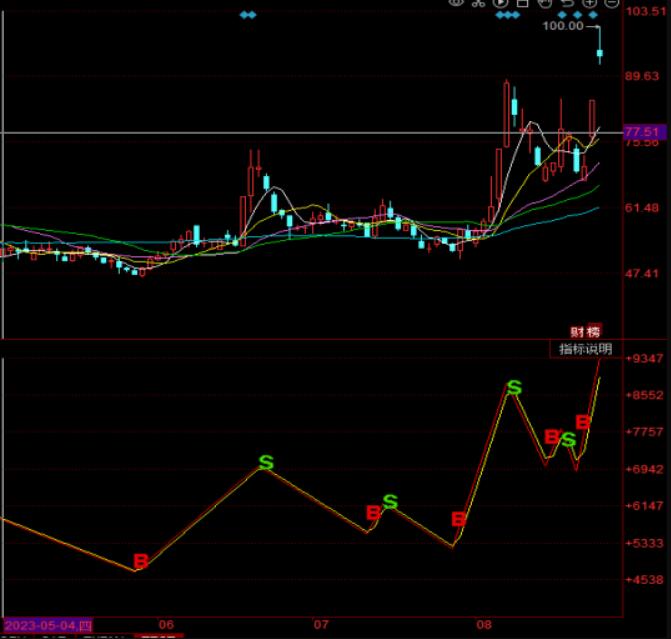Toggle the eye visibility icon in top toolbar
This screenshot has height=639, width=671.
click(456, 3)
